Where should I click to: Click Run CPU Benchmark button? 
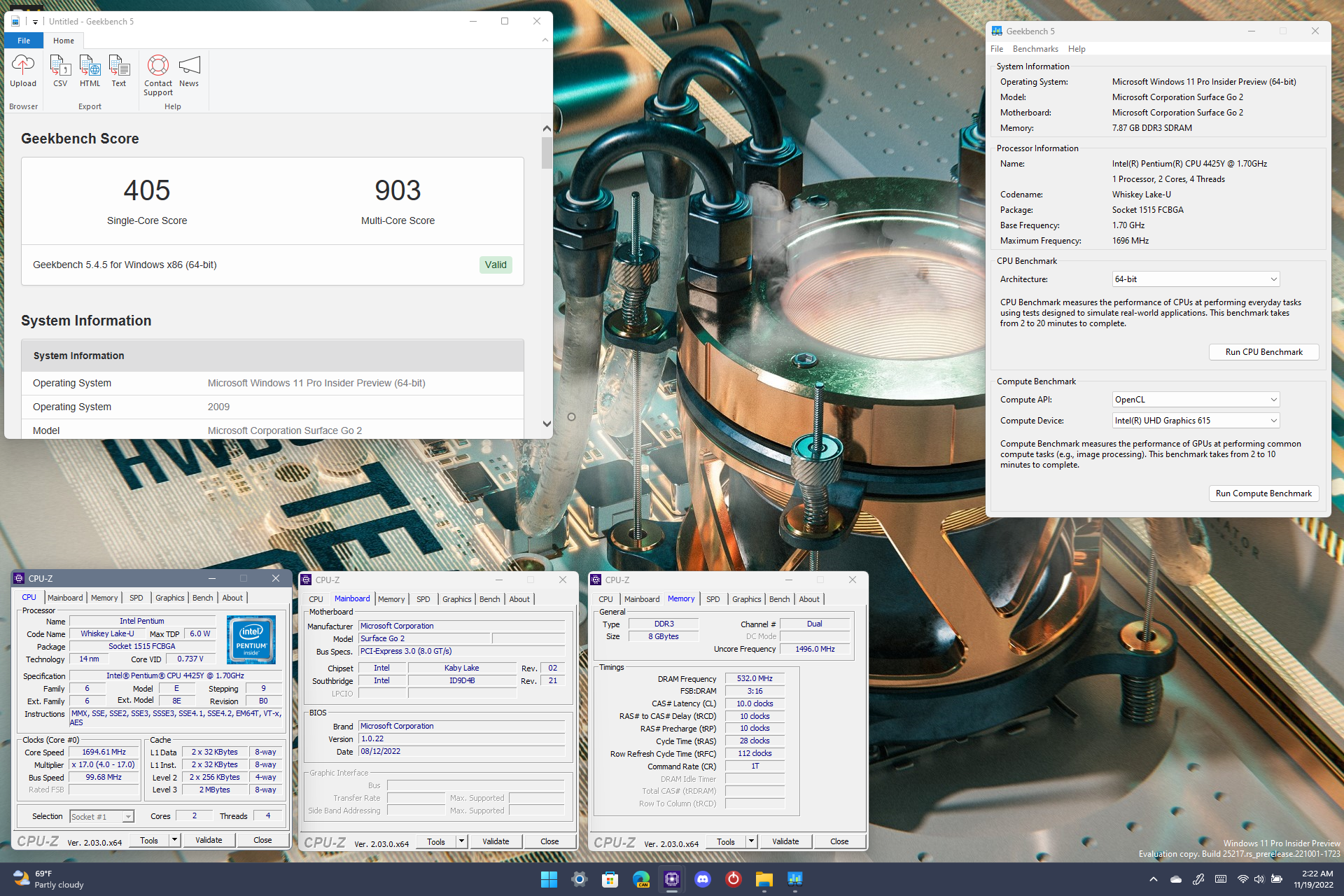(1263, 352)
